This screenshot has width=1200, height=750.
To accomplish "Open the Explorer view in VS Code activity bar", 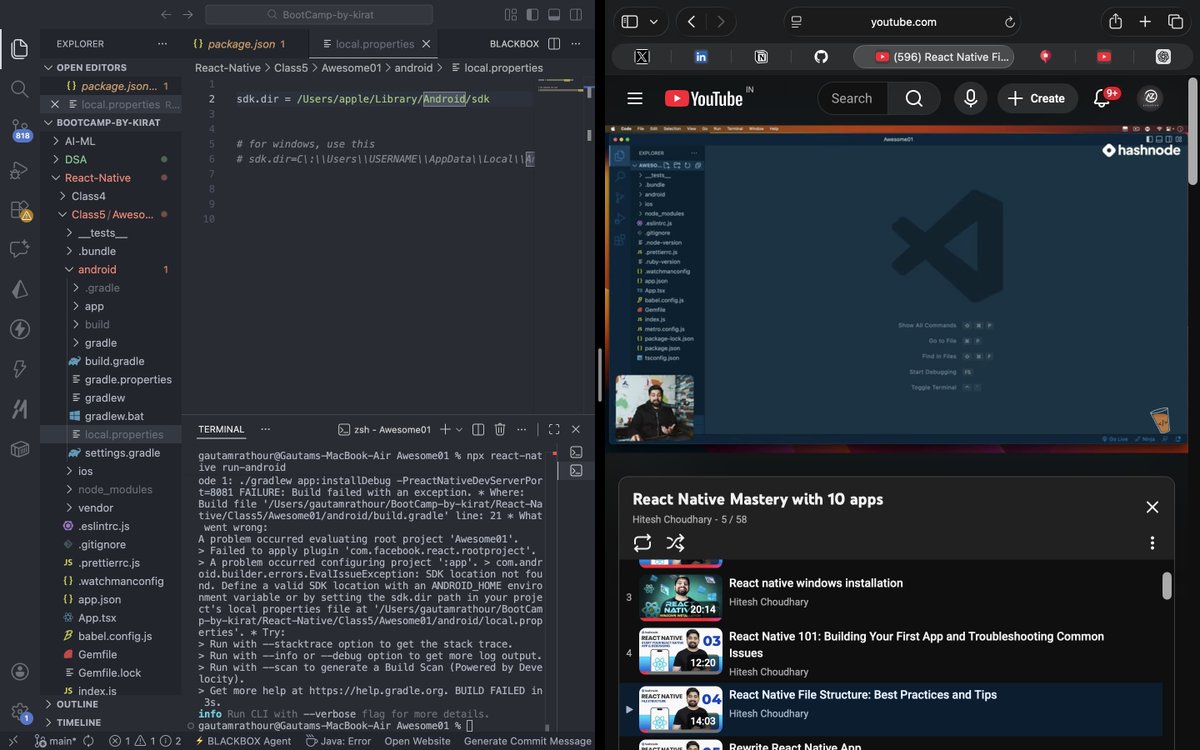I will pos(19,47).
